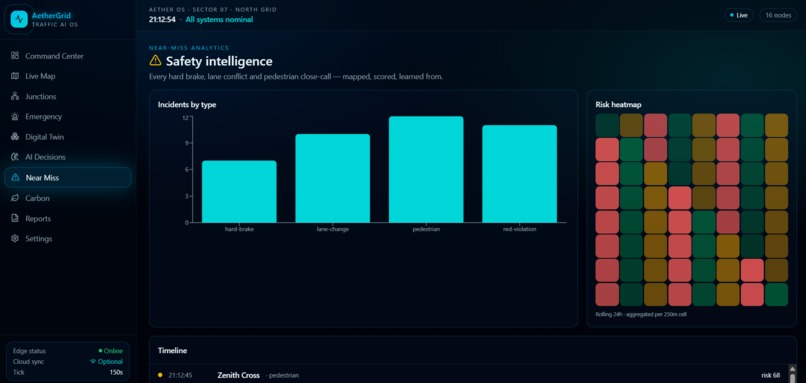Image resolution: width=806 pixels, height=383 pixels.
Task: Click the AI Decisions brain icon
Action: (x=15, y=157)
